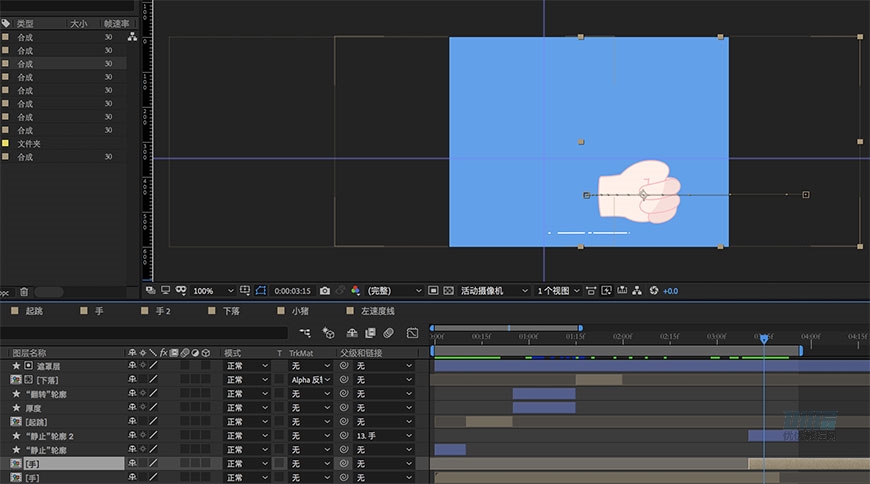The width and height of the screenshot is (870, 484).
Task: Open the Graph Editor
Action: (x=412, y=333)
